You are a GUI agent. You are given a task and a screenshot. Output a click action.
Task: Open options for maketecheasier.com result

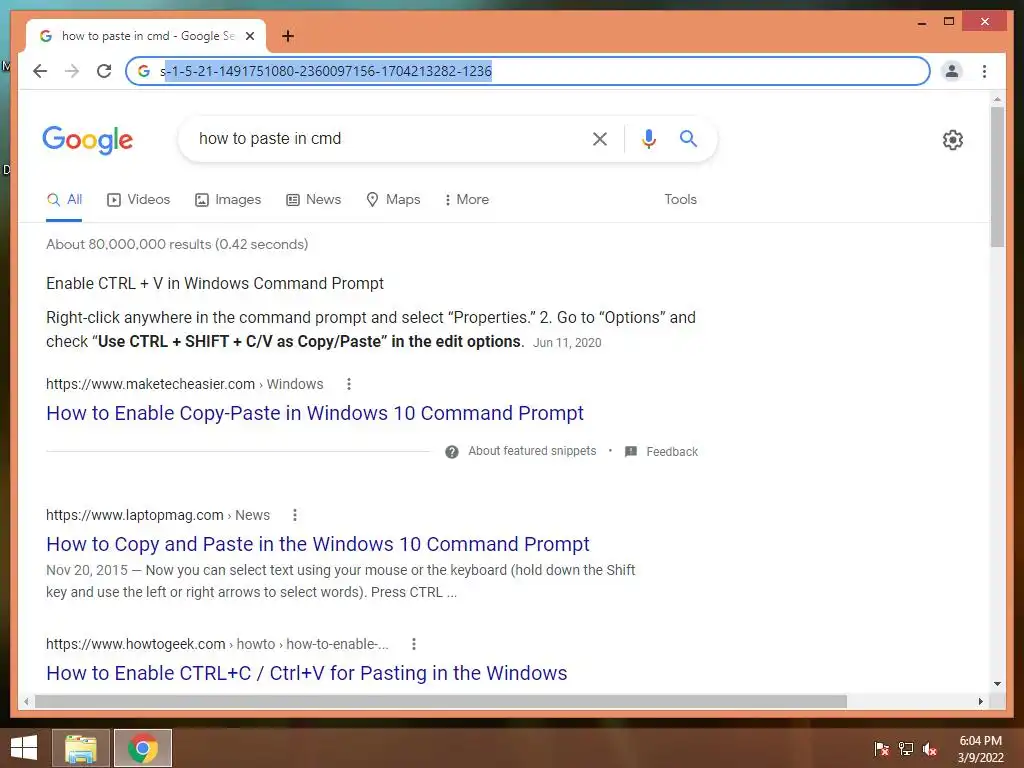pos(349,384)
